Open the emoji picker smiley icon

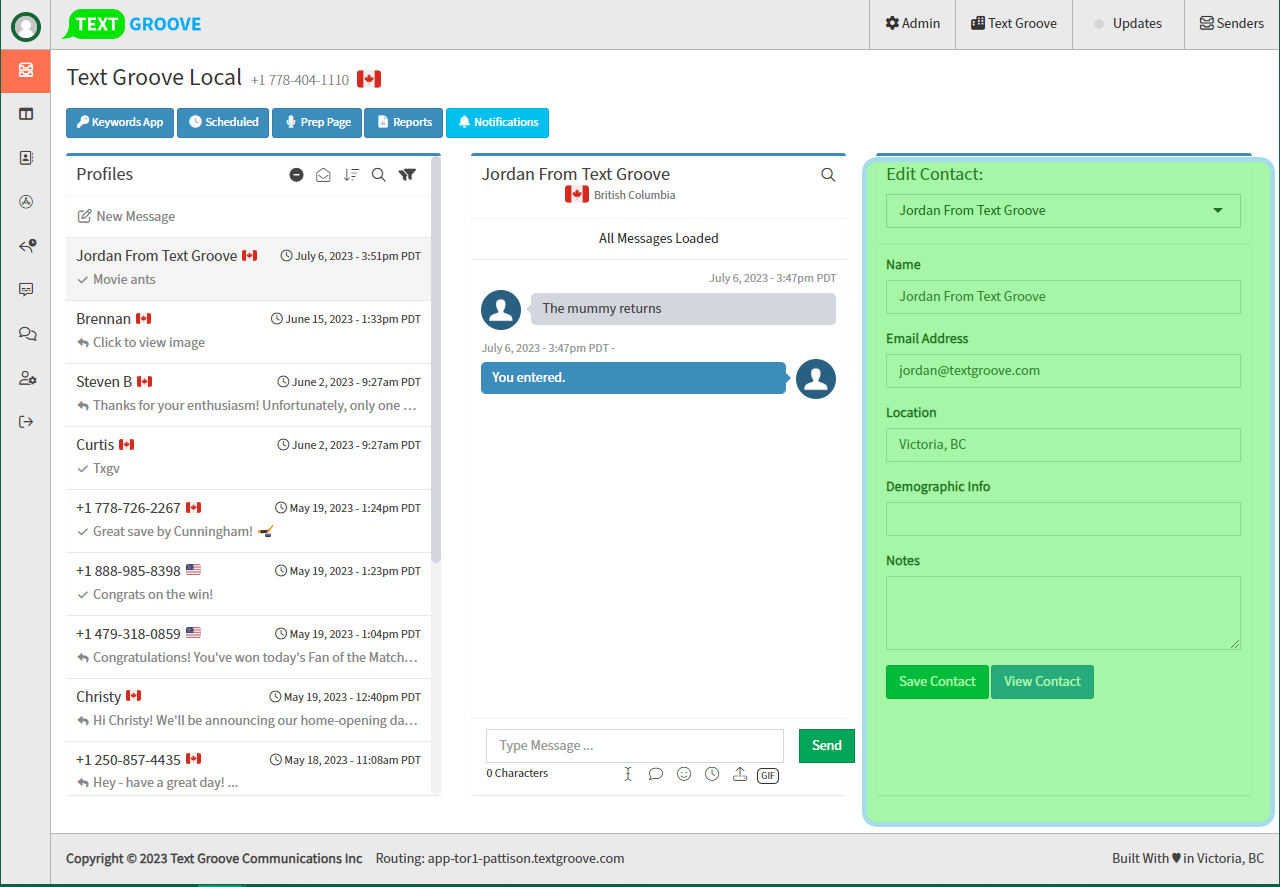684,774
